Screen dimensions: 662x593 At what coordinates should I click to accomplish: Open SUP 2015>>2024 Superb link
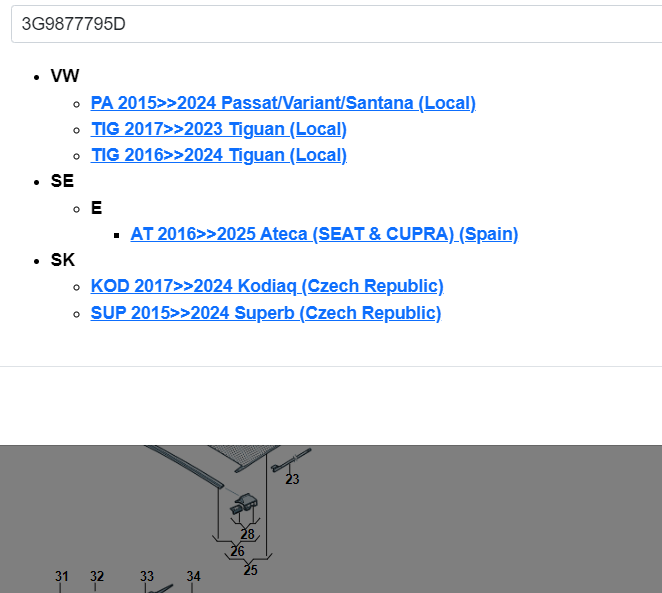pyautogui.click(x=266, y=313)
